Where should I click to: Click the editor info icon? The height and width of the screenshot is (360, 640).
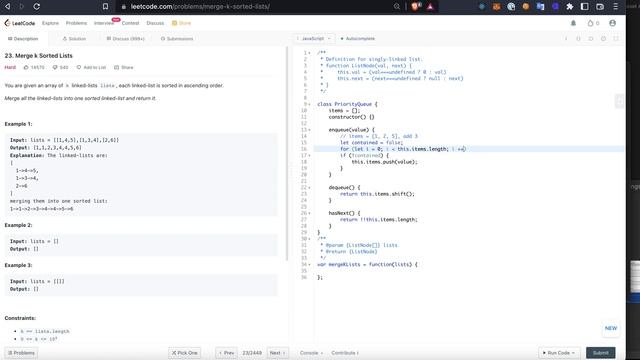[x=566, y=39]
